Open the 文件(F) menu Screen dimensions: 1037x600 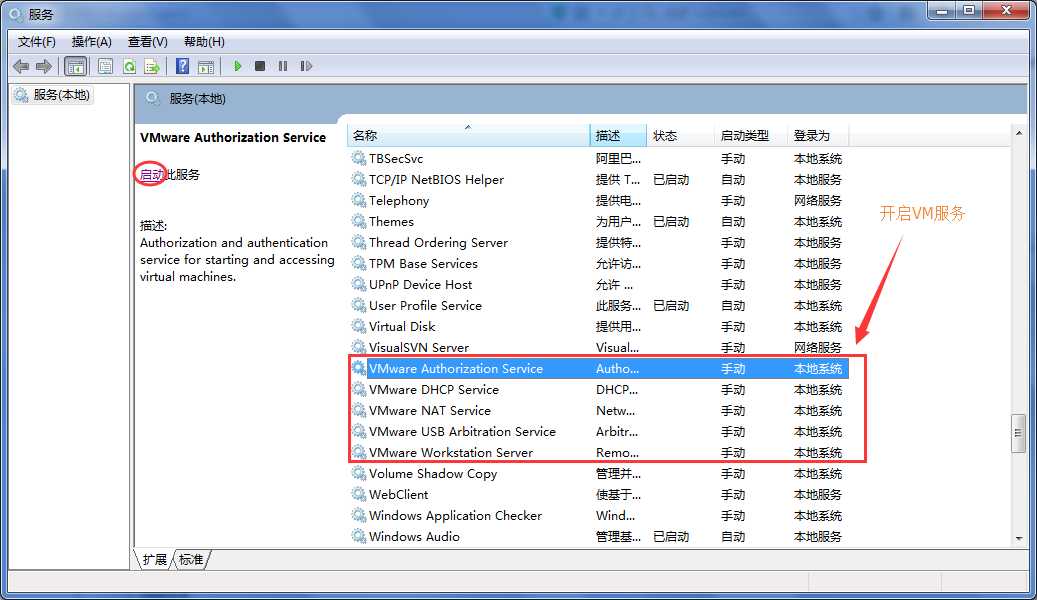click(36, 42)
